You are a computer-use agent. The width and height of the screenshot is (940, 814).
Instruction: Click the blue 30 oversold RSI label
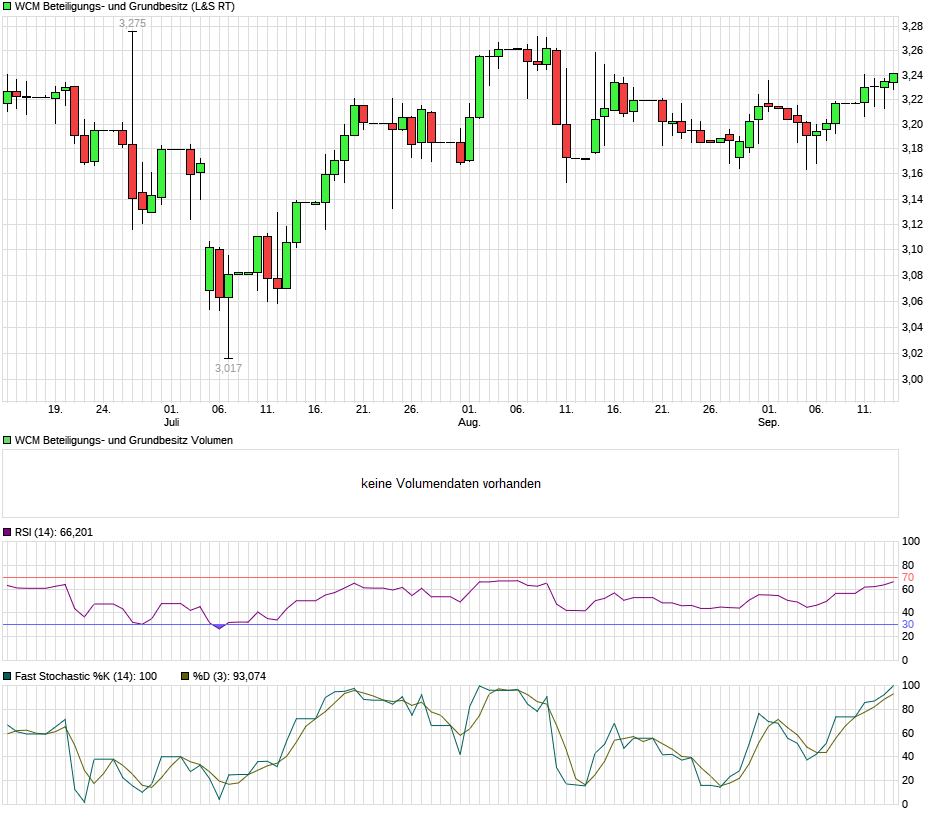click(x=908, y=625)
